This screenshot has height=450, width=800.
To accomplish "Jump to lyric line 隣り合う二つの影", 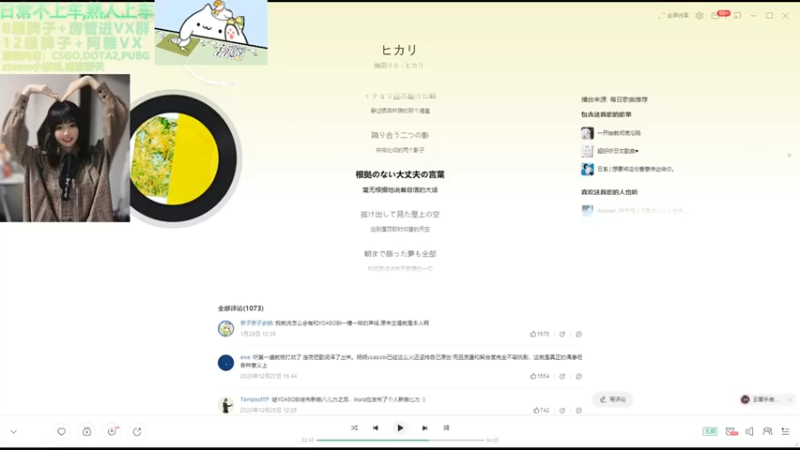I will [x=400, y=135].
